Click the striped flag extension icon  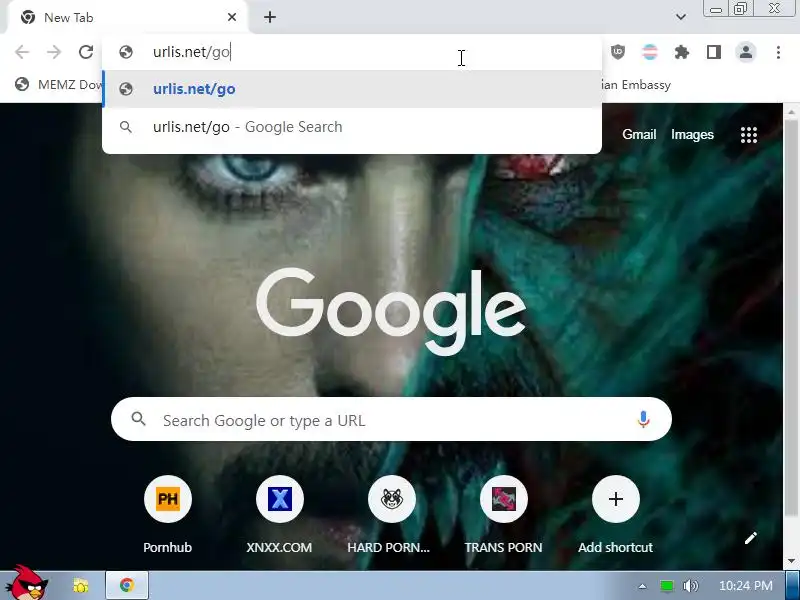[649, 52]
